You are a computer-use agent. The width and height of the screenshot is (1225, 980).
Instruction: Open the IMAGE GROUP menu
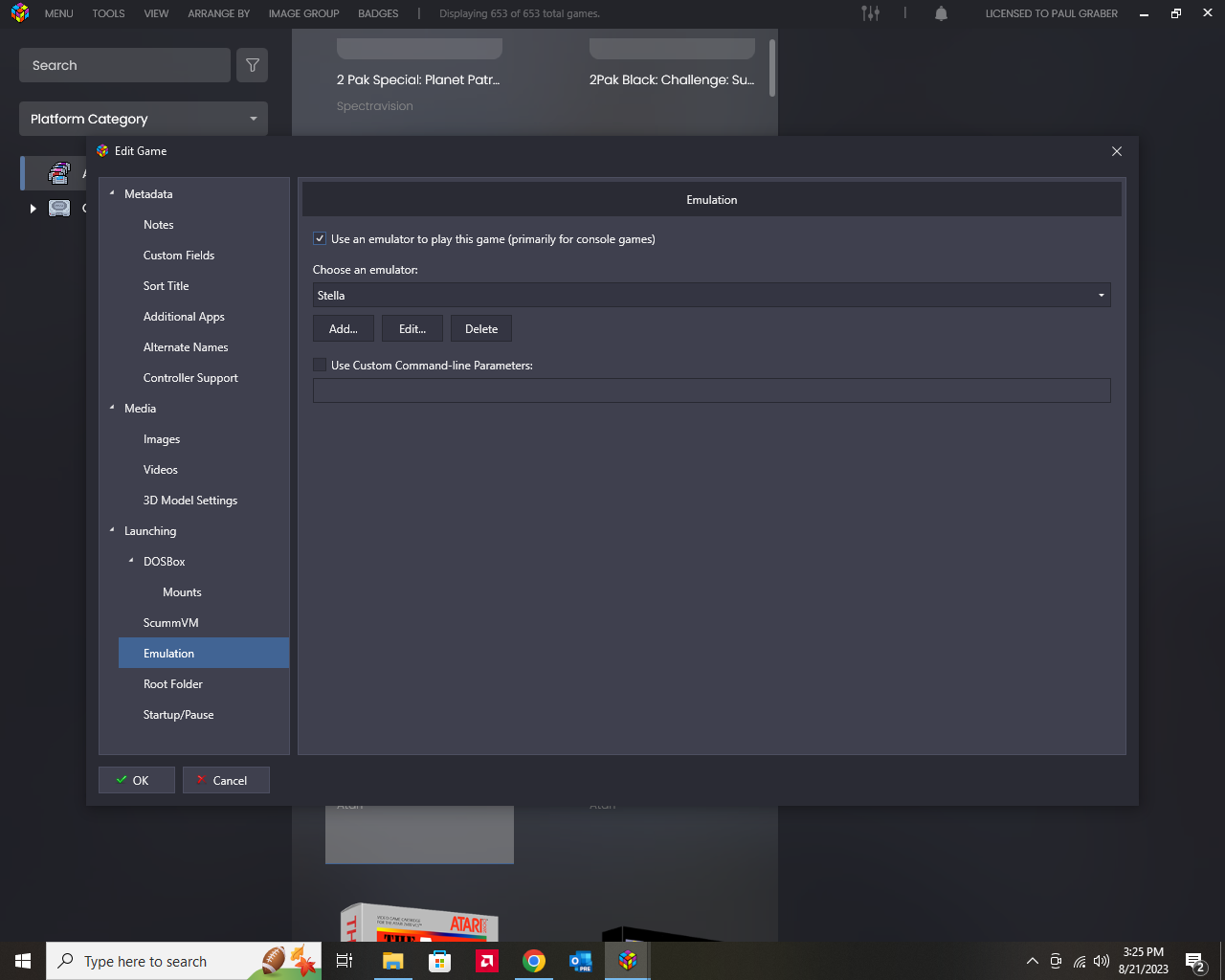point(303,13)
